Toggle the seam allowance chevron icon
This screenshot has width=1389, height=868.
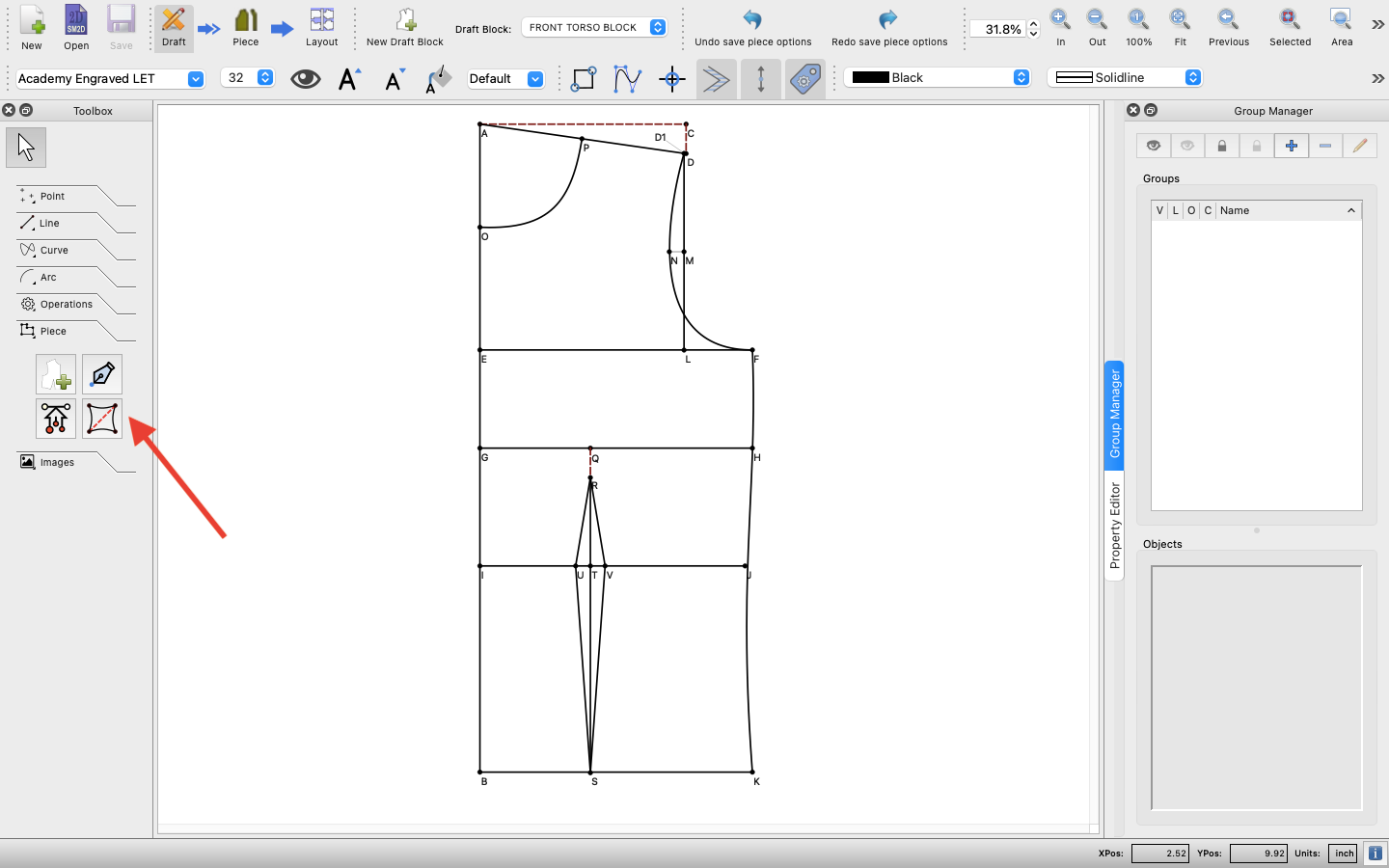tap(716, 79)
